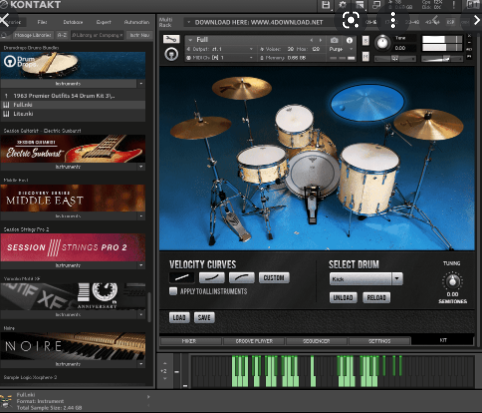This screenshot has height=413, width=482.
Task: Select the Full.nki instrument file
Action: (x=73, y=105)
